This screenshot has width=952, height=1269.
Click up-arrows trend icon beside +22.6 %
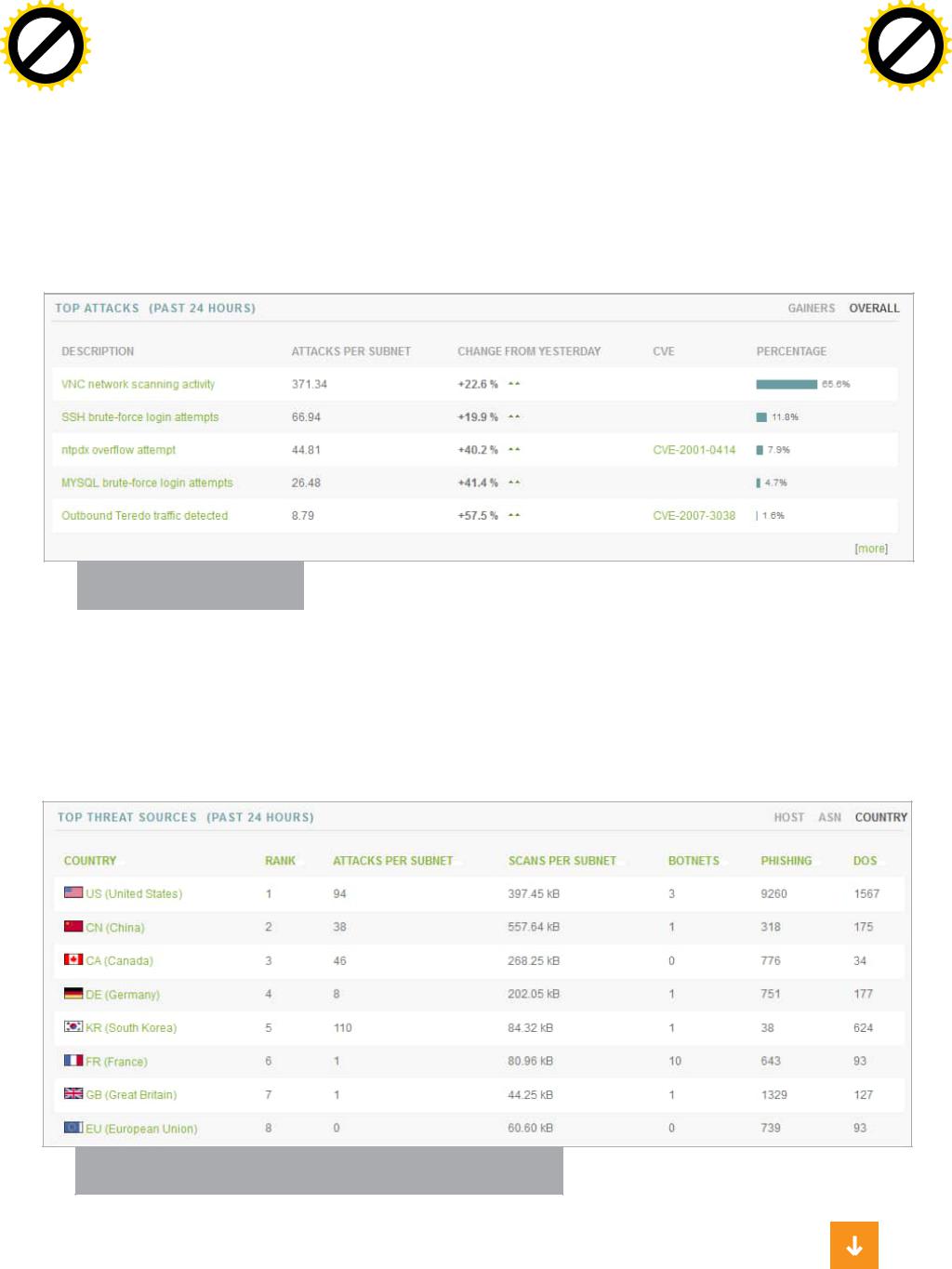514,384
